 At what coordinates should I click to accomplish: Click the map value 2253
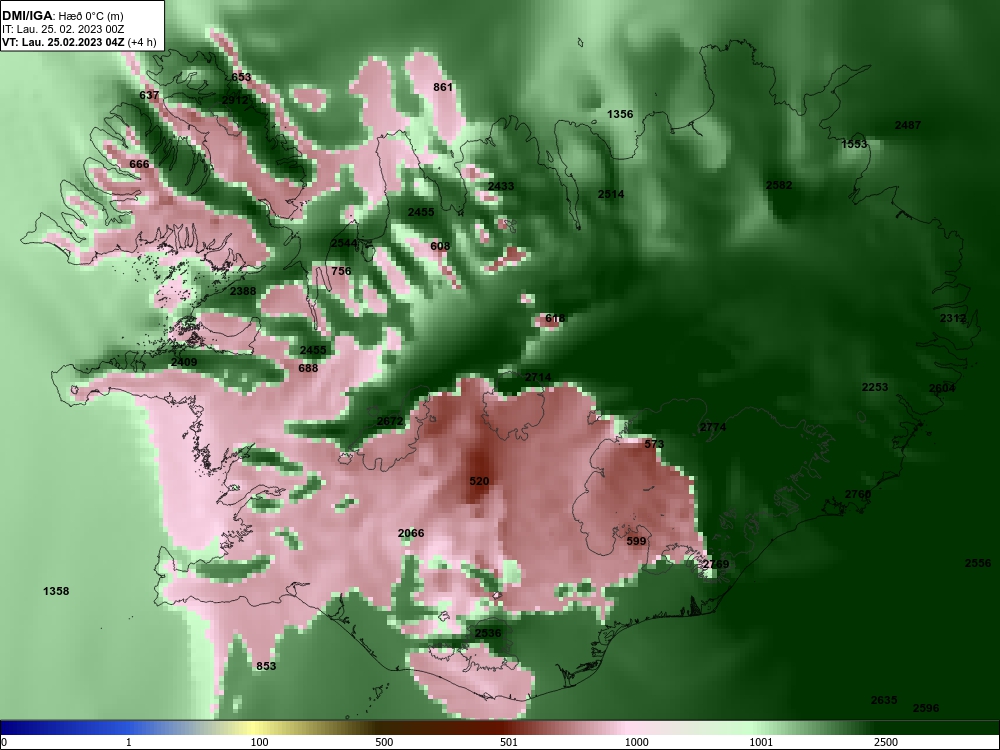tap(875, 387)
